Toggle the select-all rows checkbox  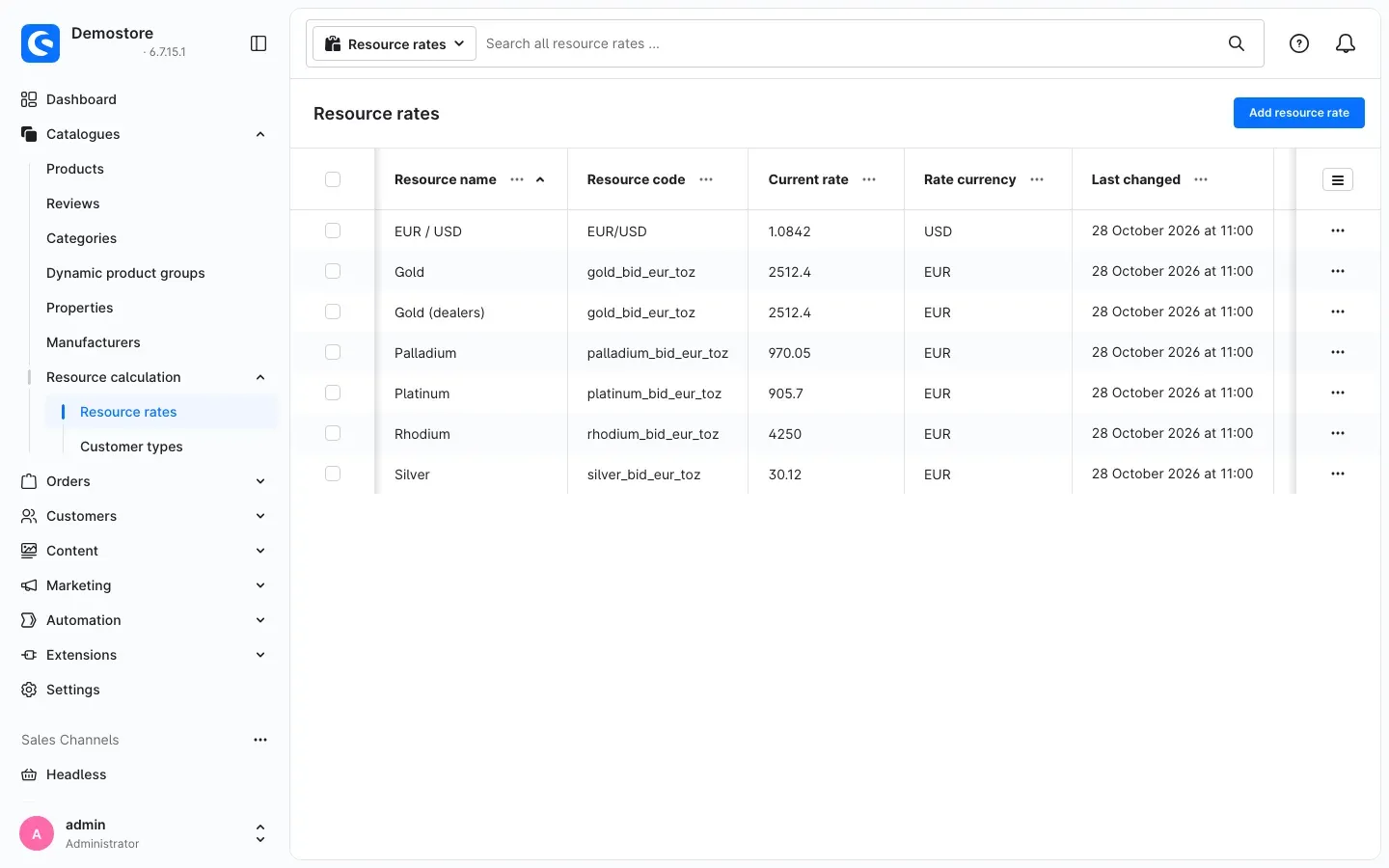333,179
